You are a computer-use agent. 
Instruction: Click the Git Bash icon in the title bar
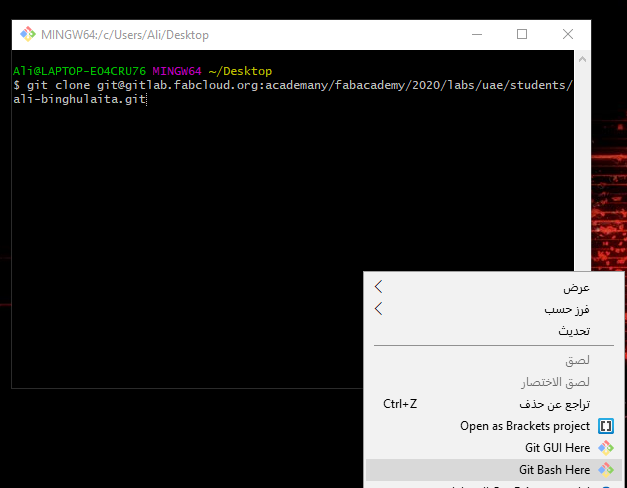click(27, 34)
